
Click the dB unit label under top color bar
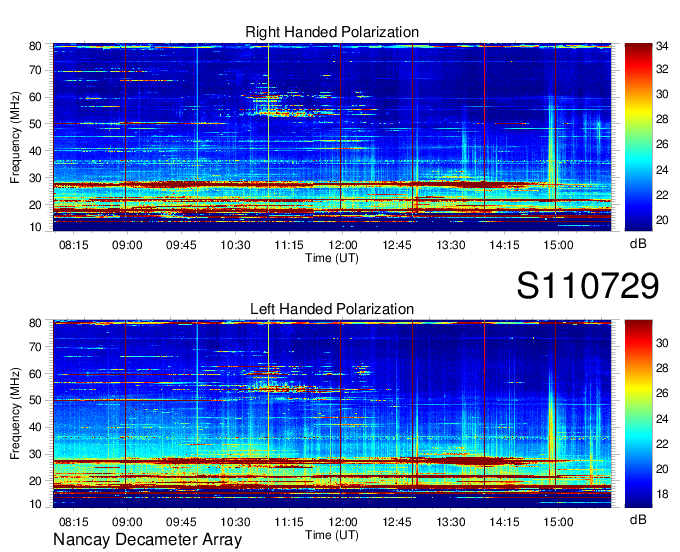click(638, 244)
